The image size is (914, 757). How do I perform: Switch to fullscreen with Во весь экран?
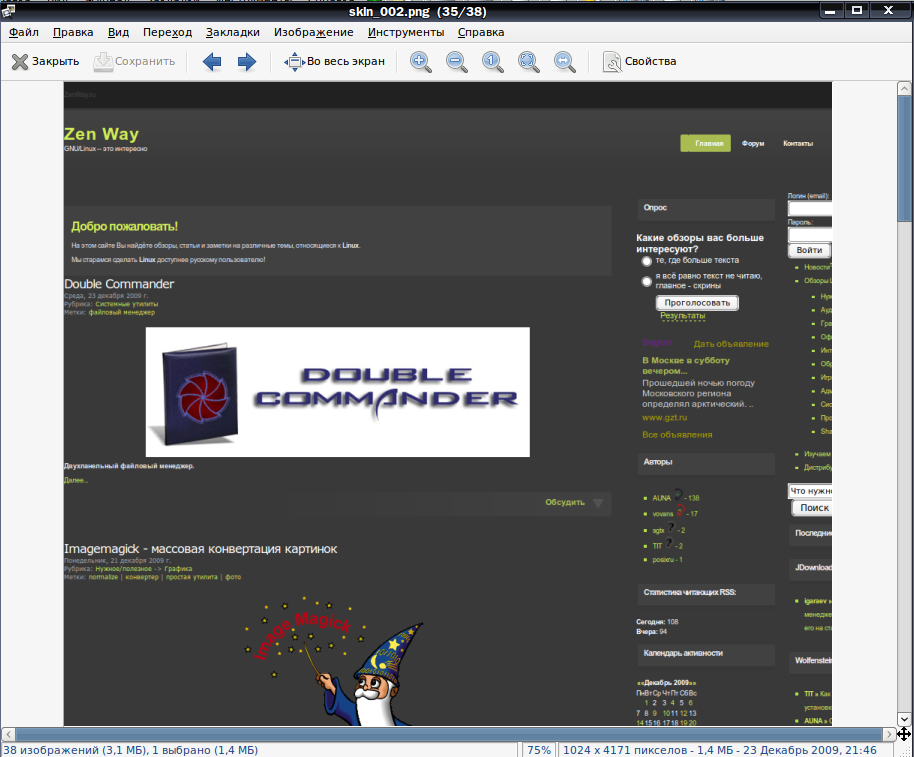tap(334, 61)
